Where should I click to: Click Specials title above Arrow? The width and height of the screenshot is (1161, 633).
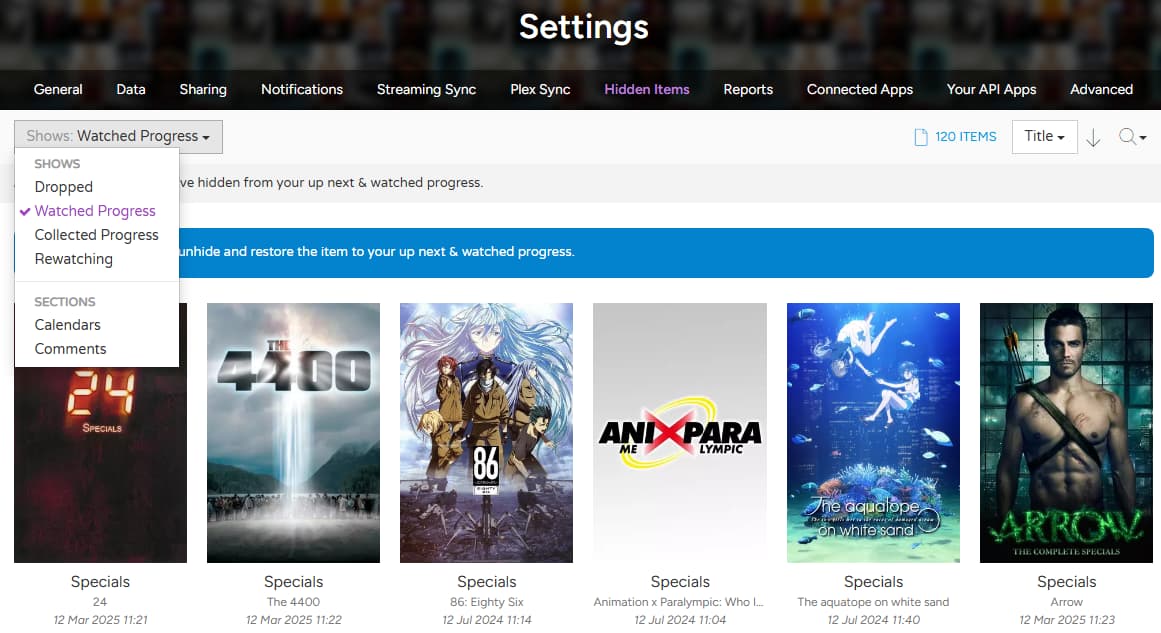click(x=1066, y=582)
